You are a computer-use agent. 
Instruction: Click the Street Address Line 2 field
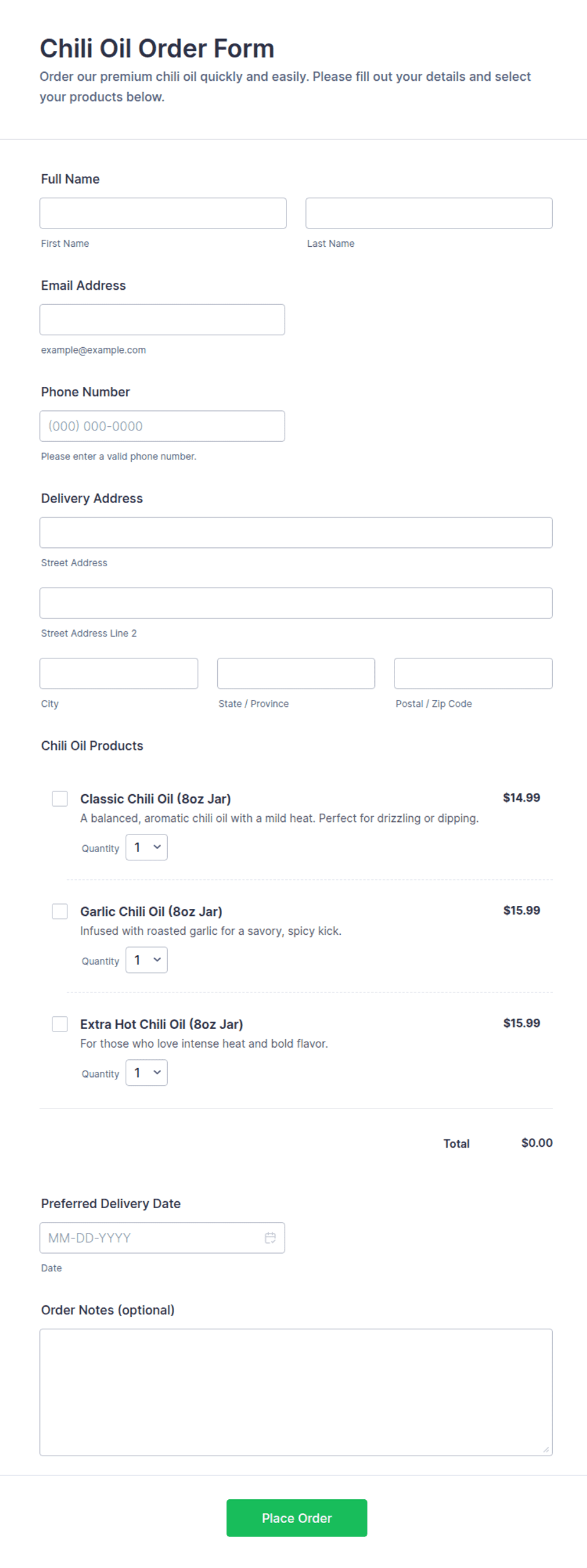[296, 603]
